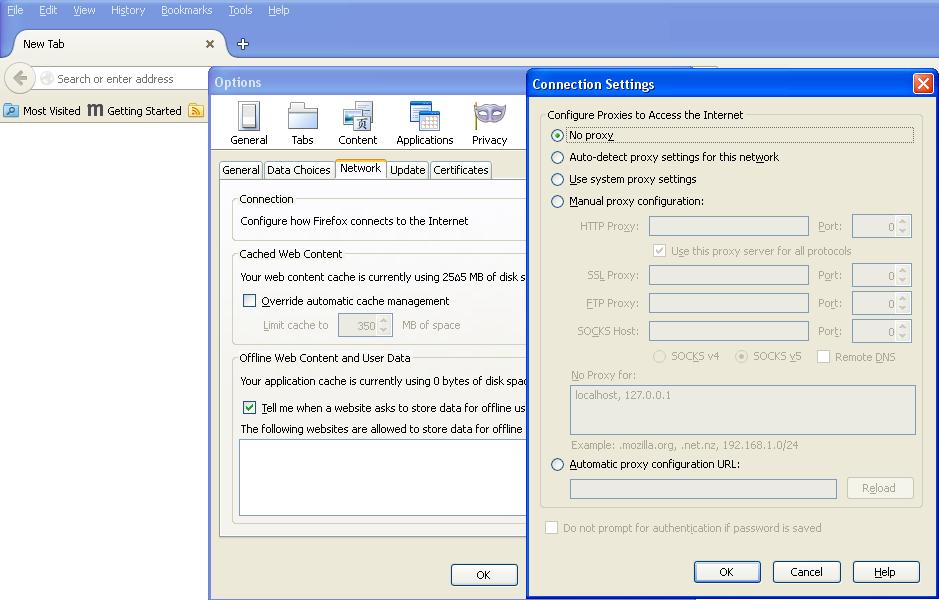
Task: Confirm Connection Settings with OK
Action: click(x=727, y=572)
